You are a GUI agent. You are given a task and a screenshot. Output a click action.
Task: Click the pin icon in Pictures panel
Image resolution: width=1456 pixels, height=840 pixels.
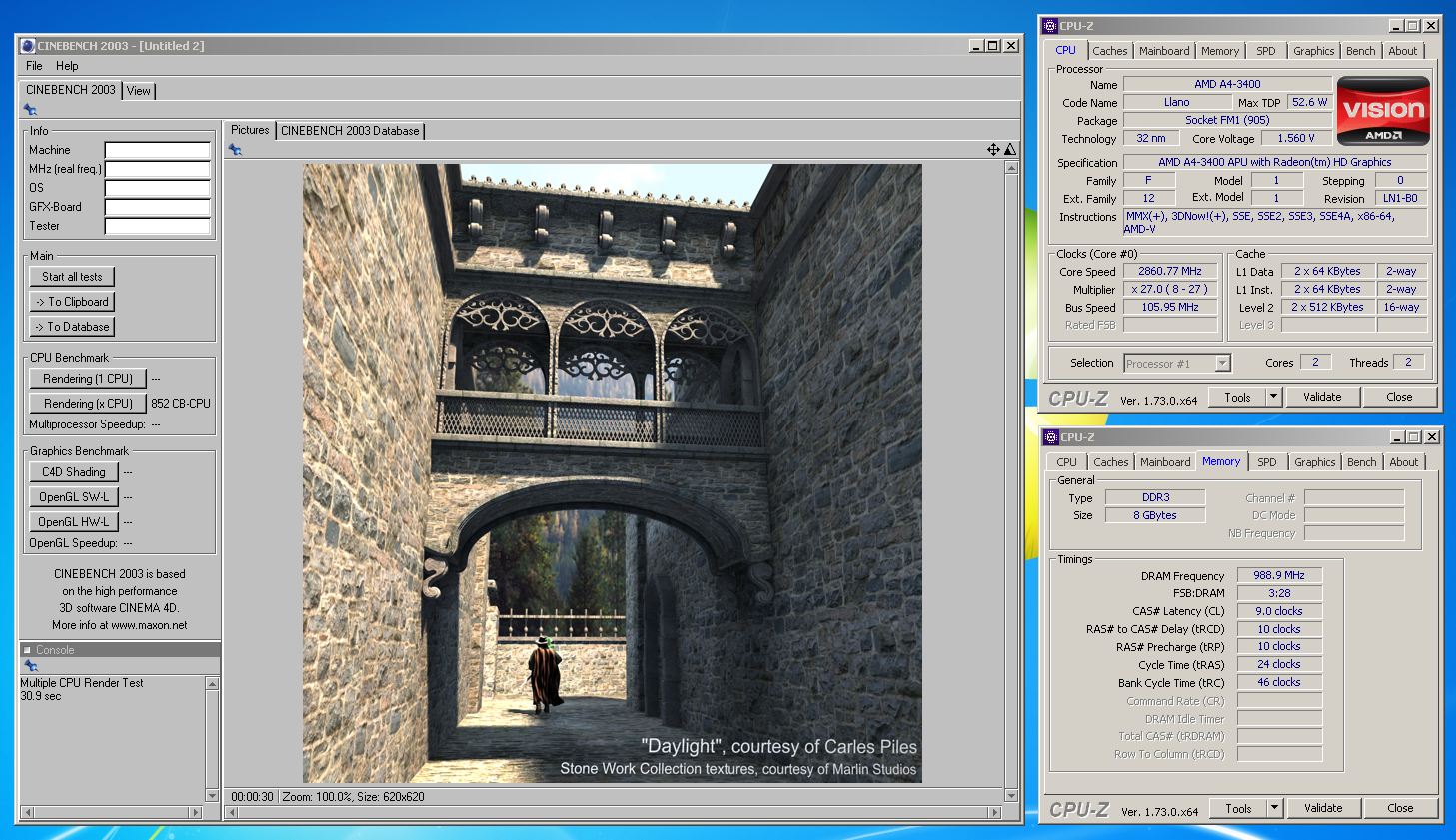[x=235, y=150]
